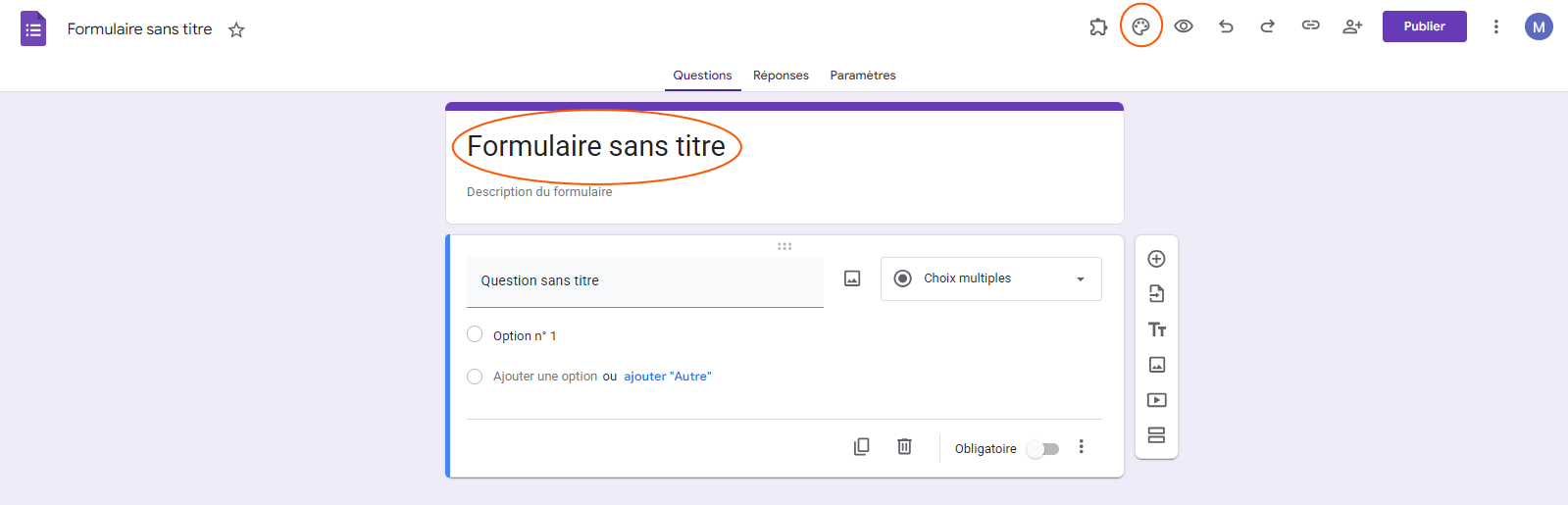This screenshot has width=1568, height=505.
Task: Click the Publier button
Action: coord(1424,26)
